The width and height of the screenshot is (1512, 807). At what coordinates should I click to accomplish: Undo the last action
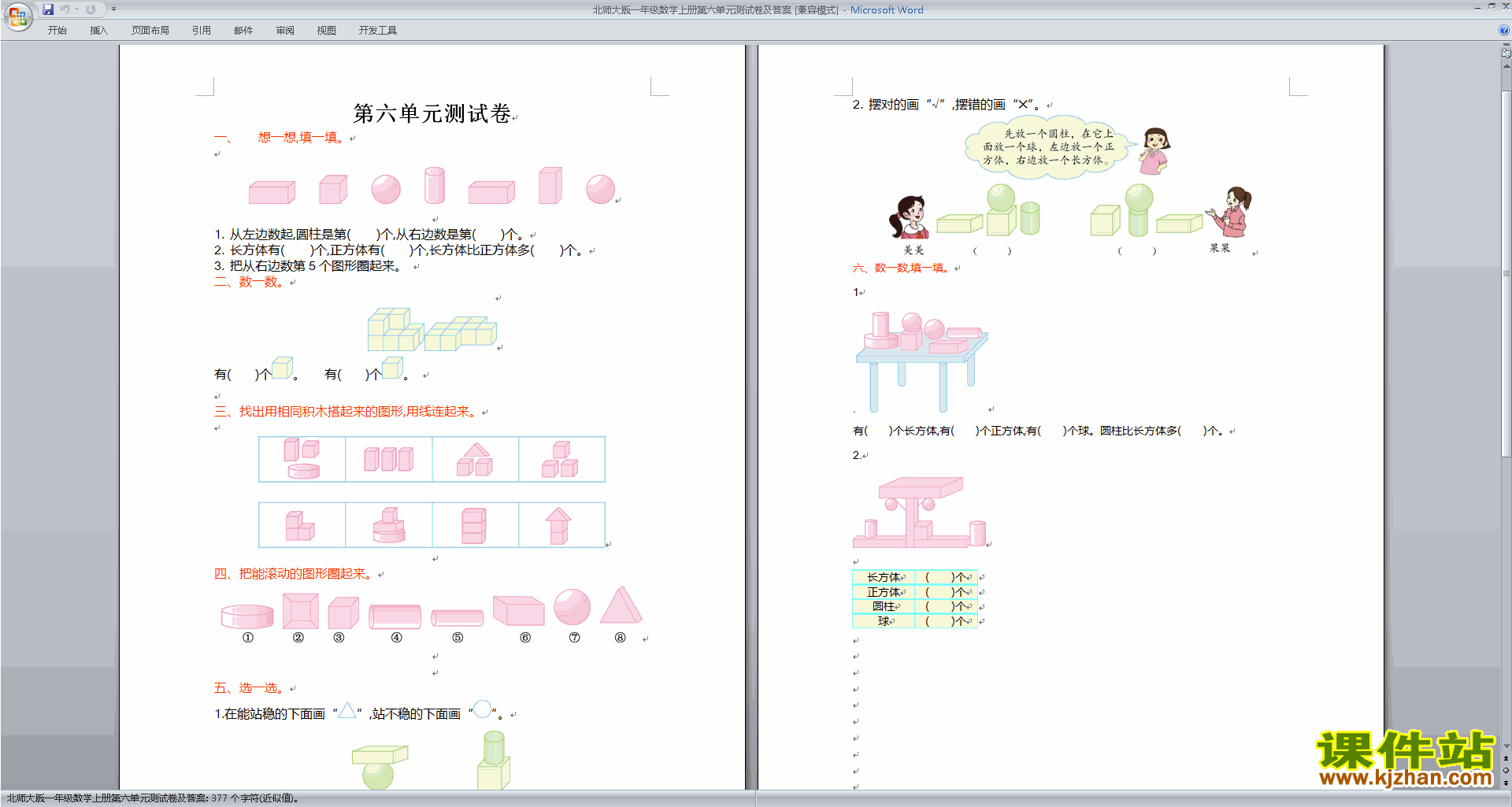[65, 9]
